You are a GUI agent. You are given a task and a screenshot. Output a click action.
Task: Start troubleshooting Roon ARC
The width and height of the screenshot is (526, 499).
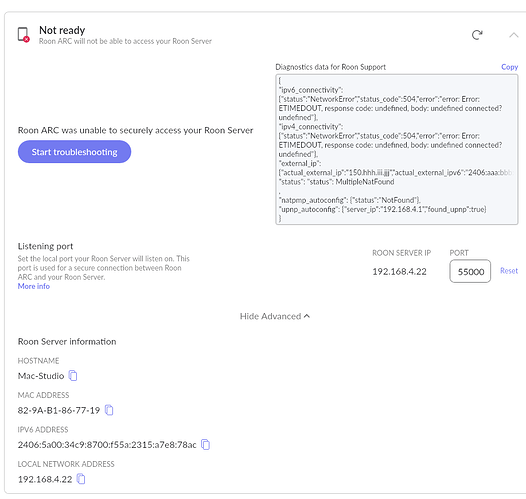click(x=74, y=152)
